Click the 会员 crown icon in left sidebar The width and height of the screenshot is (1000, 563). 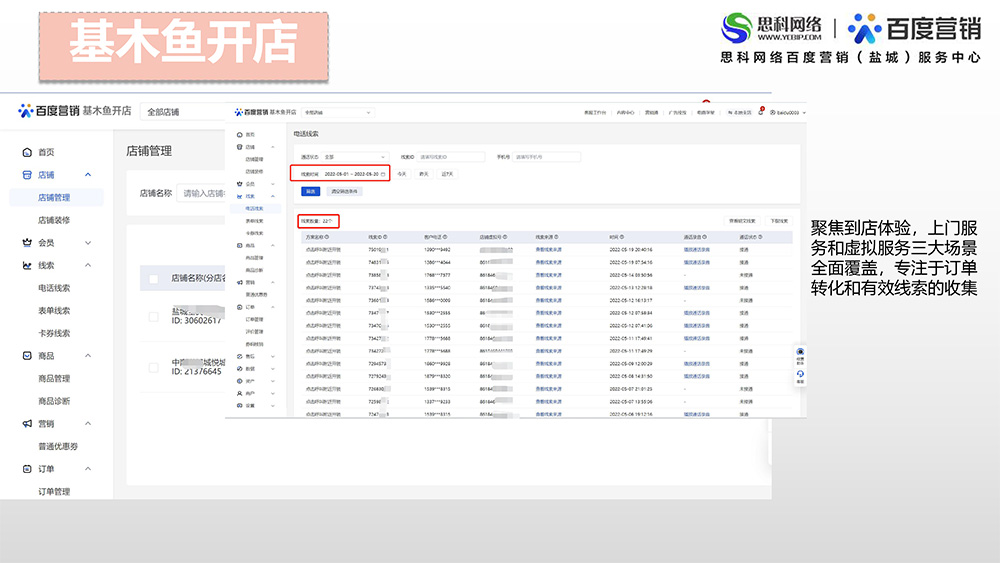click(27, 242)
